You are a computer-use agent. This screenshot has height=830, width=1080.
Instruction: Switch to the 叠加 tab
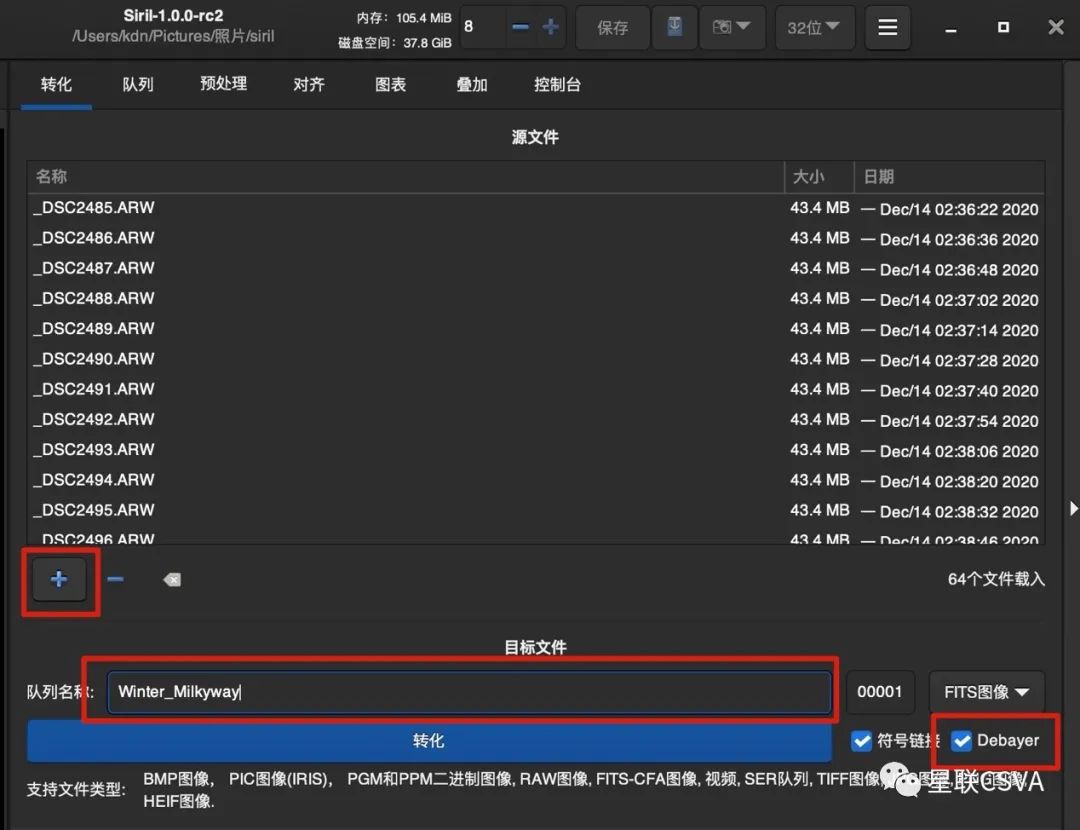coord(471,85)
